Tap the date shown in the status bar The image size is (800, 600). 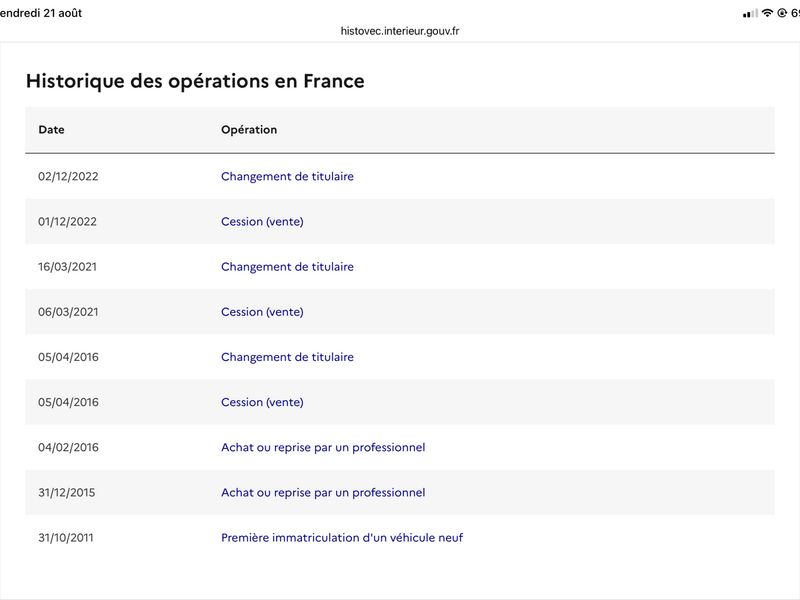pos(41,13)
